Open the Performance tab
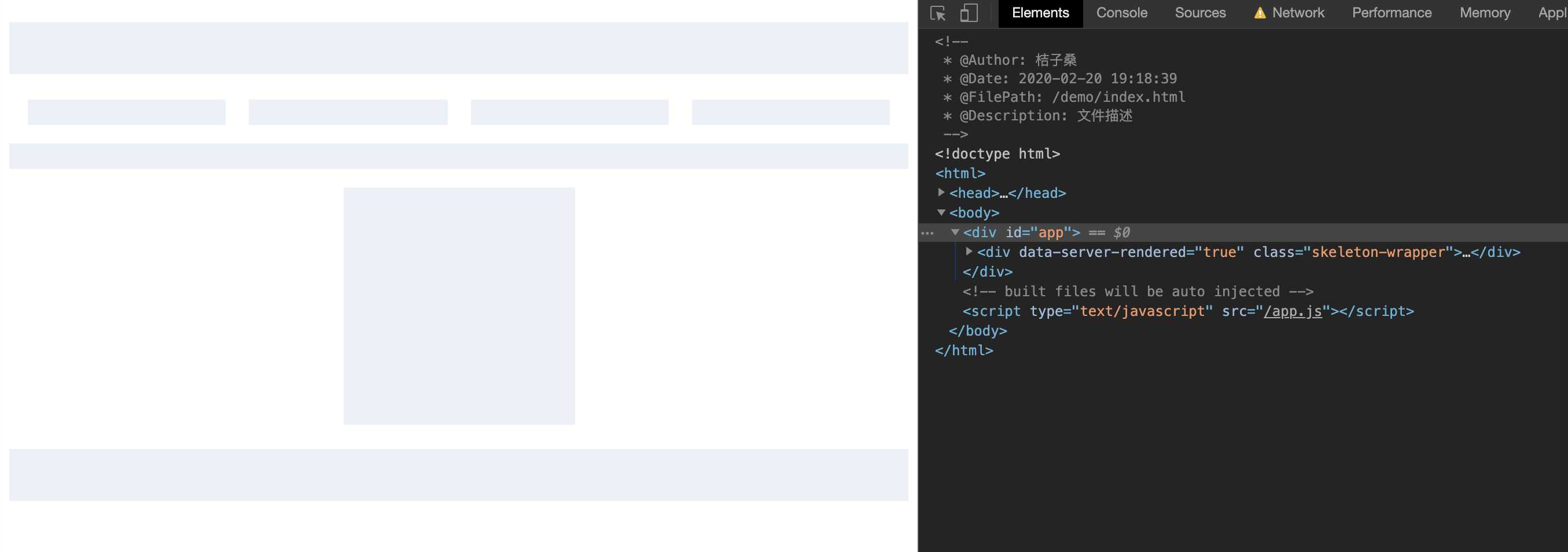1568x552 pixels. point(1392,13)
